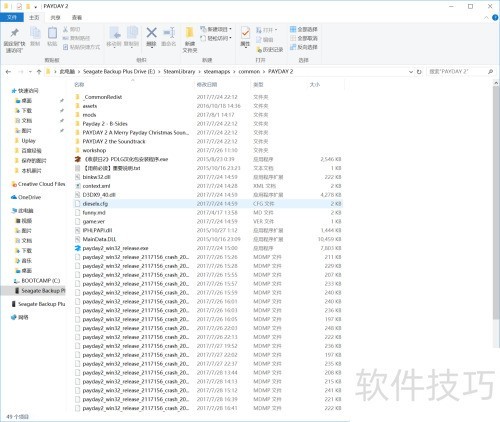500x422 pixels.
Task: Open the Open button dropdown in the ribbon
Action: [x=276, y=30]
